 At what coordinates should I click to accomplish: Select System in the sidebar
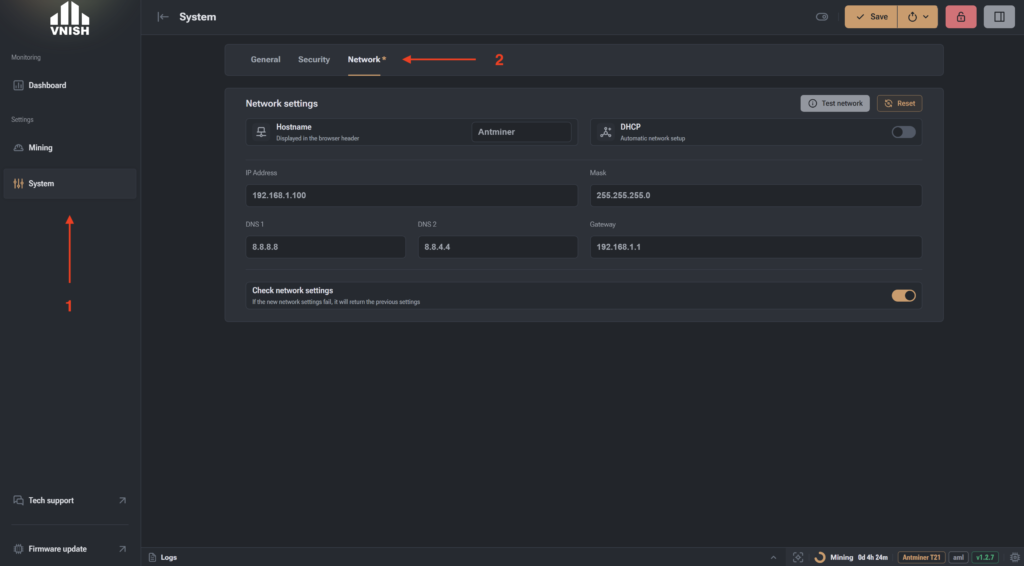coord(70,183)
